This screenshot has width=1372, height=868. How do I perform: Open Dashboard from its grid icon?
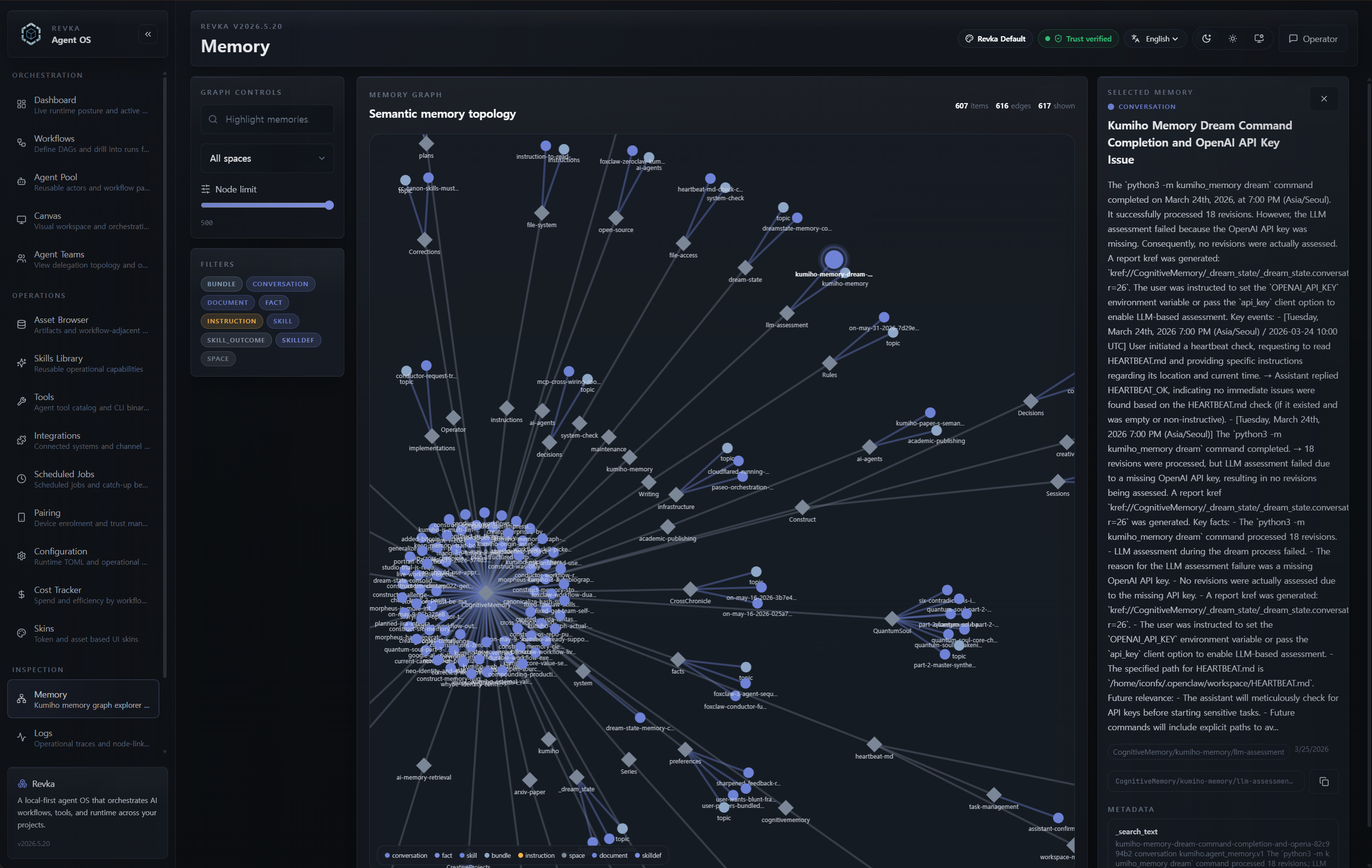pyautogui.click(x=21, y=105)
